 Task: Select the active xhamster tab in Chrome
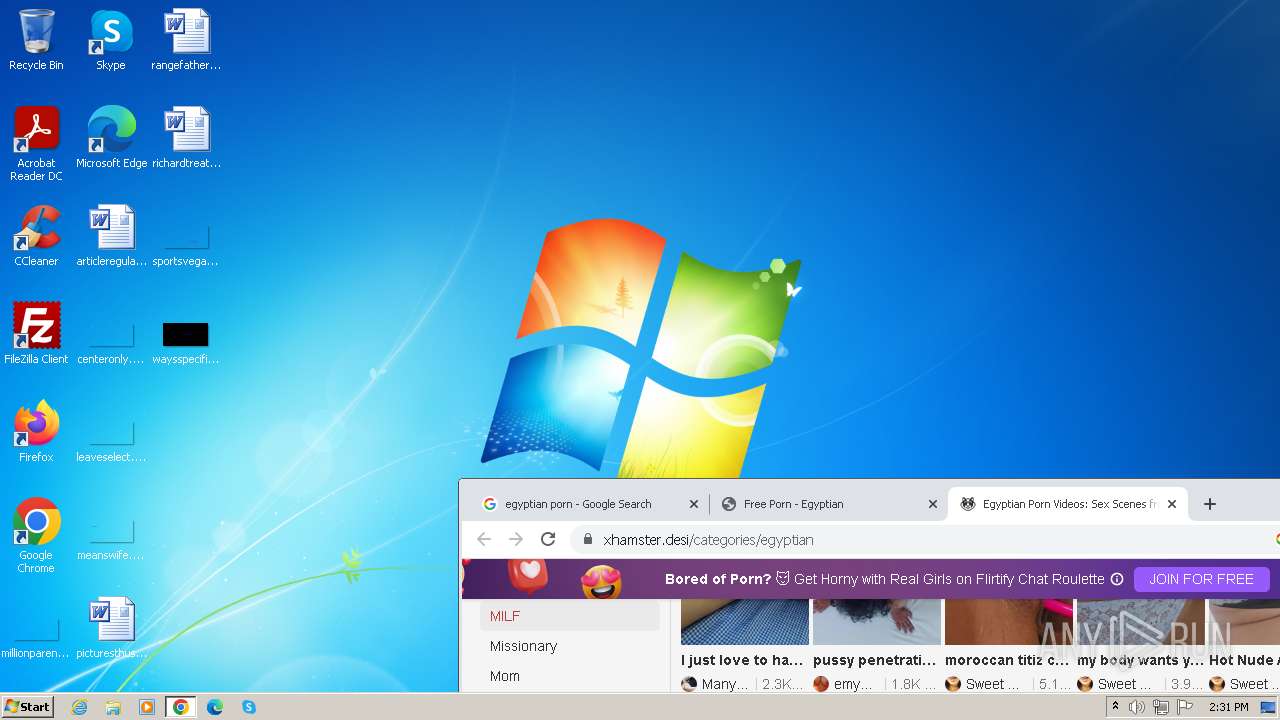point(1069,504)
